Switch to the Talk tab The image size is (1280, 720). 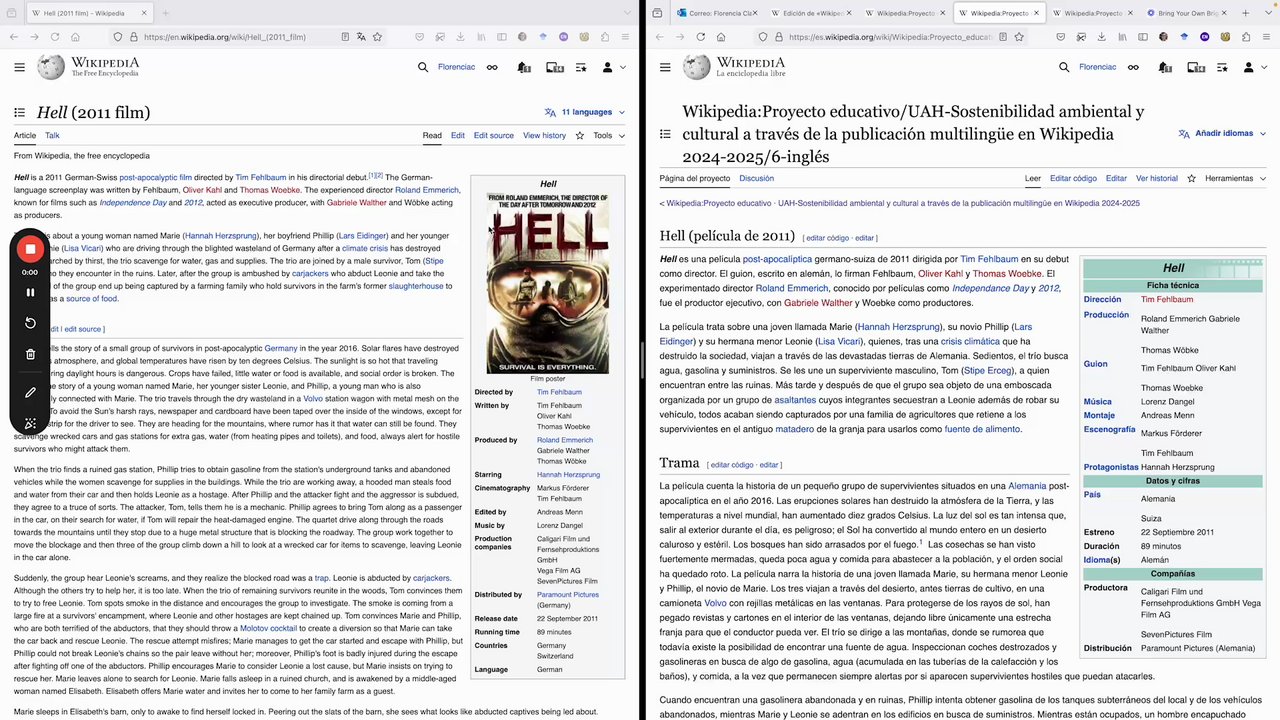pos(52,136)
